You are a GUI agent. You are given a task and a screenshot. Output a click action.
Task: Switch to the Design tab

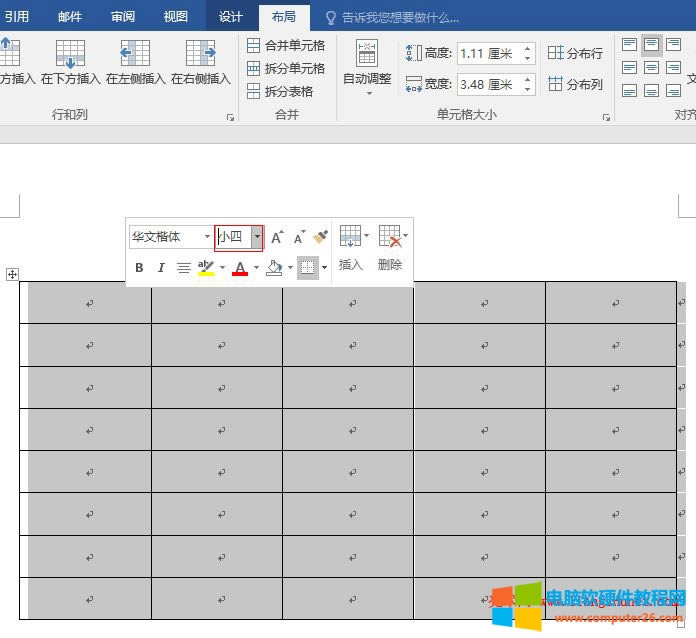[231, 17]
